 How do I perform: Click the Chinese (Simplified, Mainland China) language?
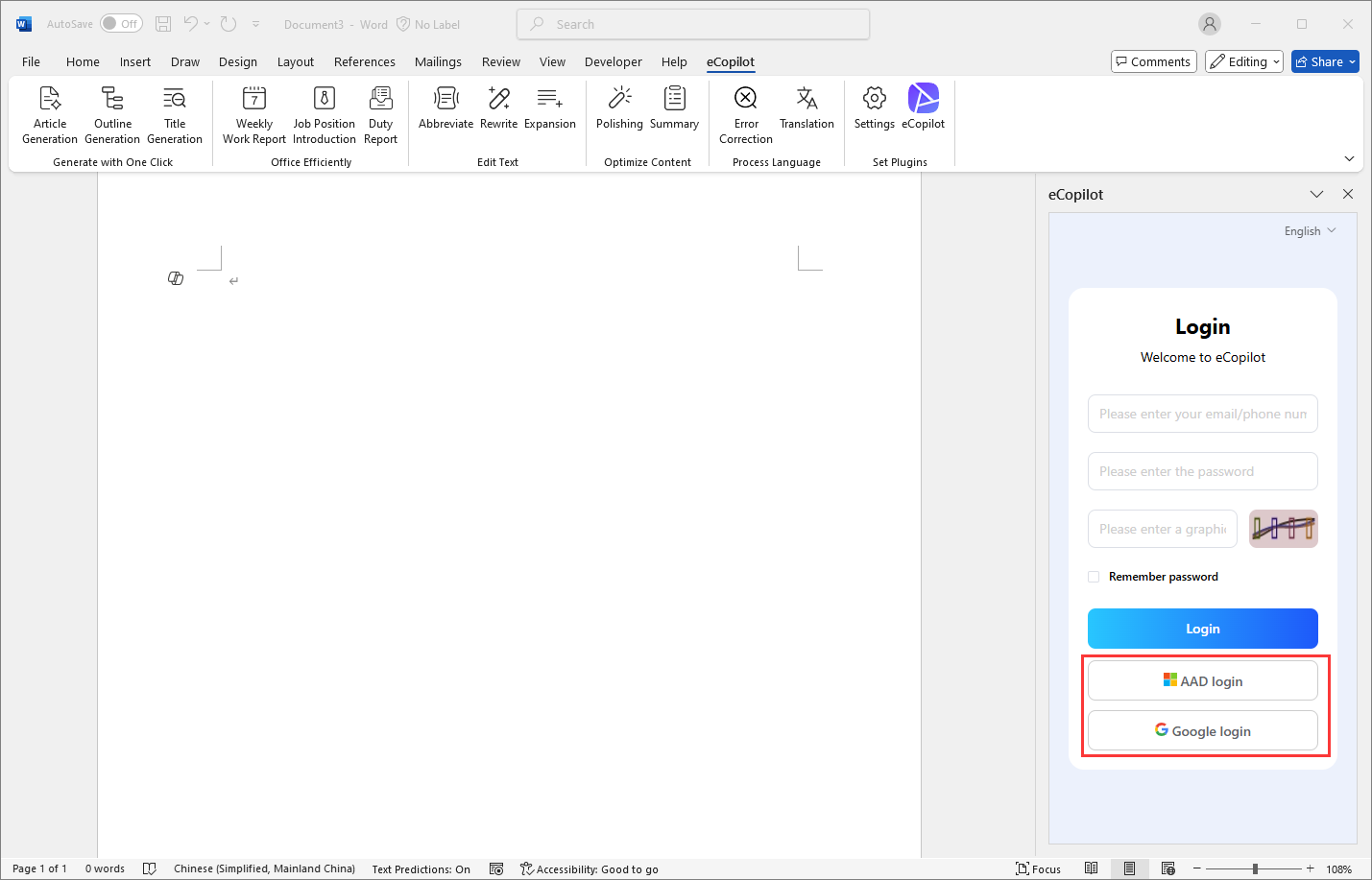coord(264,868)
